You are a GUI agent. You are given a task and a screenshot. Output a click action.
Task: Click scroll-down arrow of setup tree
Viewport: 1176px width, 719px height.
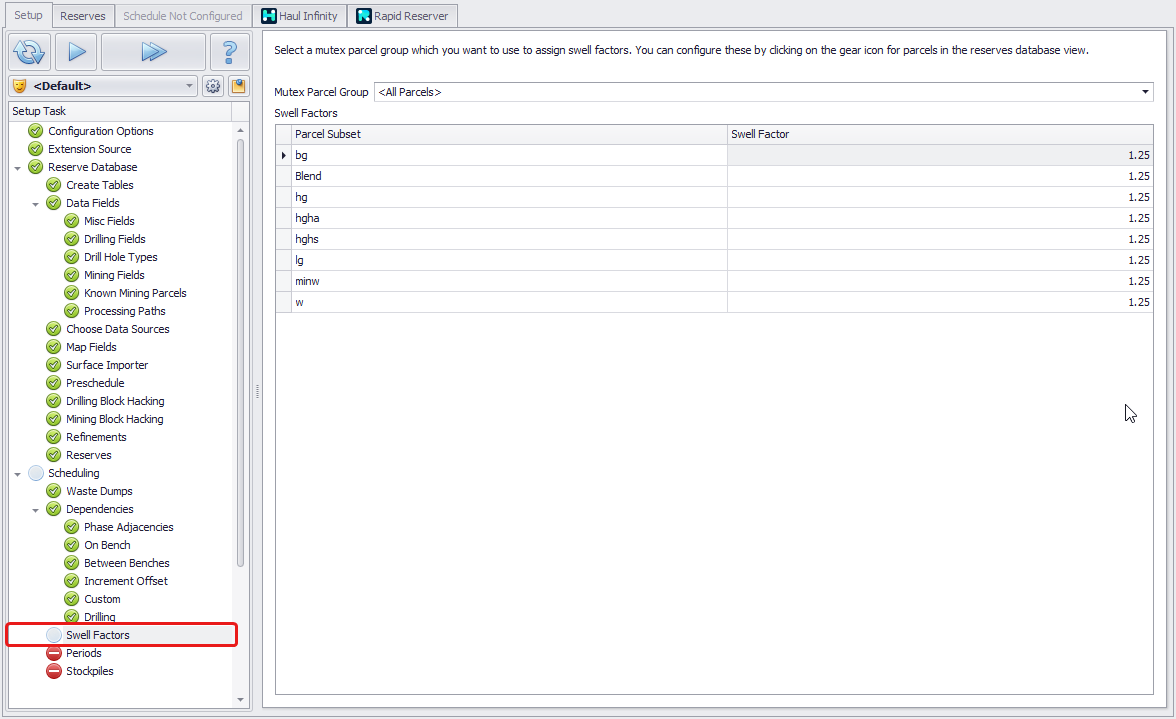coord(240,700)
